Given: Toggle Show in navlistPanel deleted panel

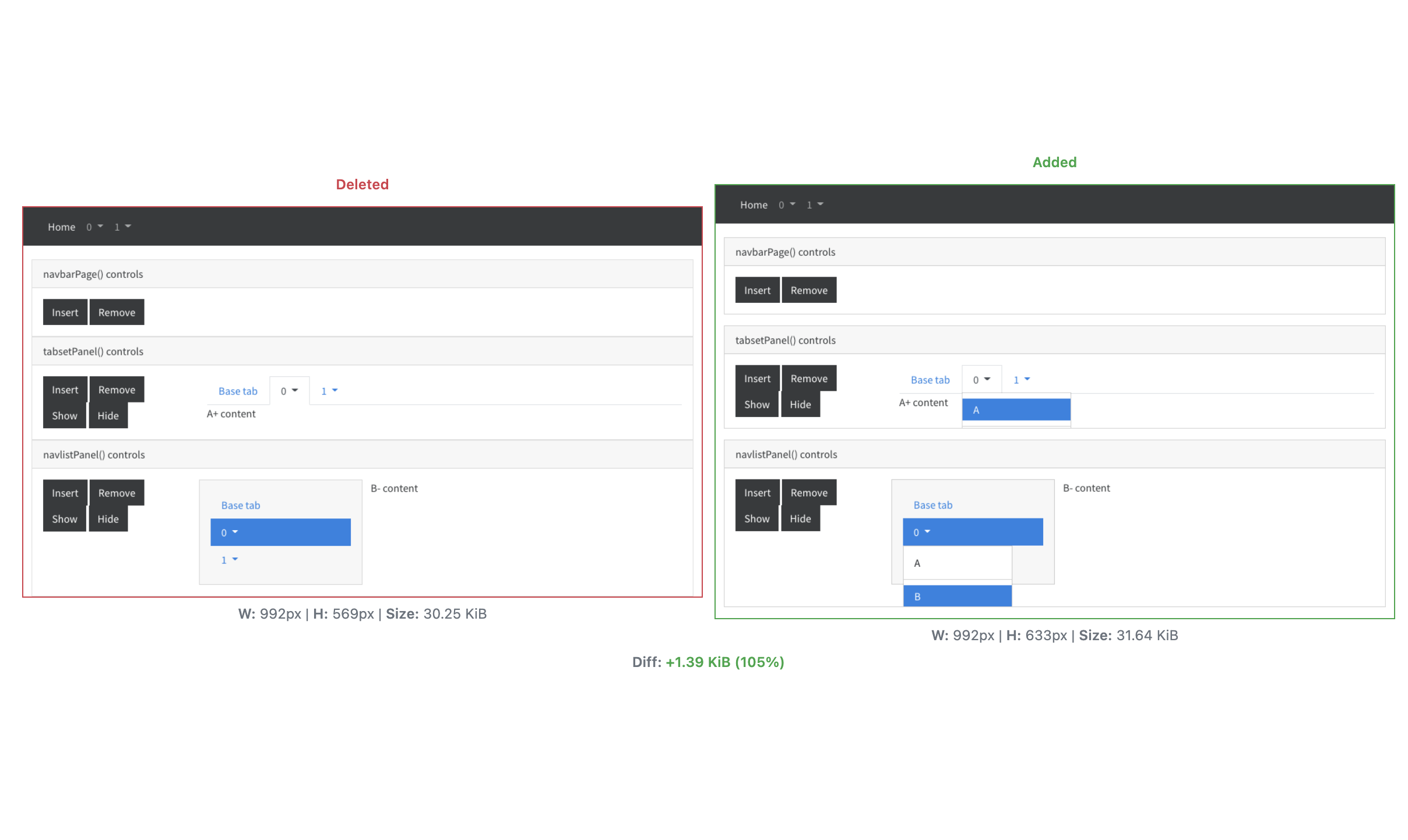Looking at the screenshot, I should point(64,518).
